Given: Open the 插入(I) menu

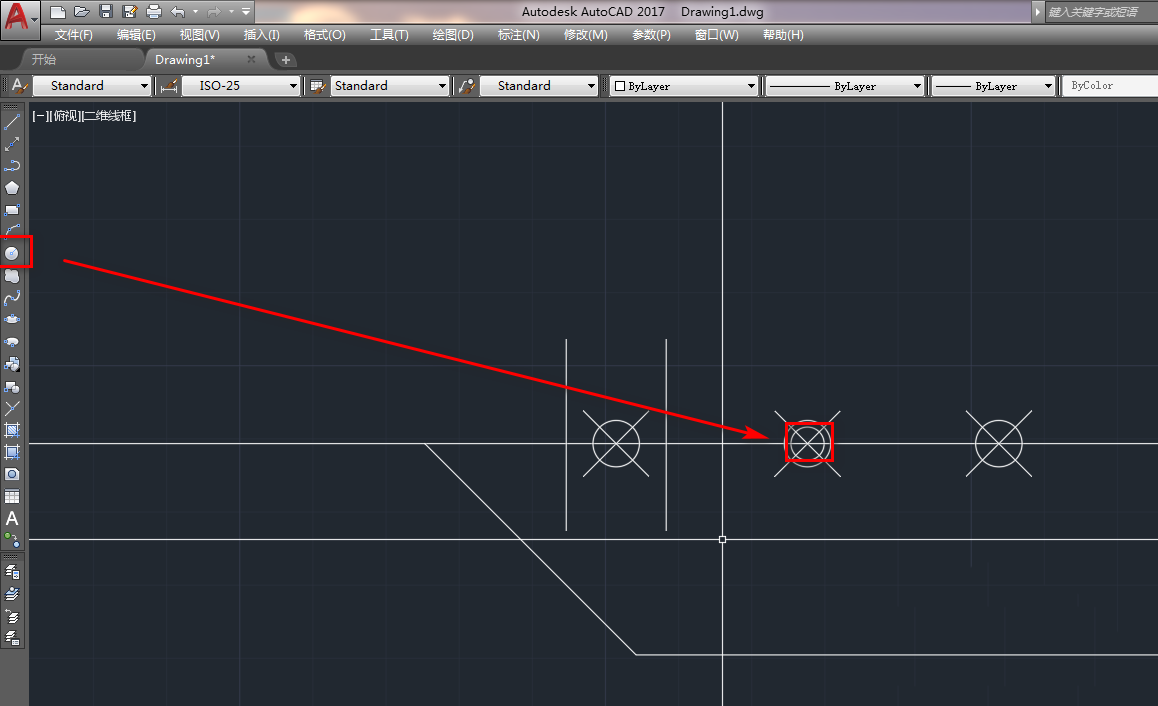Looking at the screenshot, I should (x=261, y=35).
